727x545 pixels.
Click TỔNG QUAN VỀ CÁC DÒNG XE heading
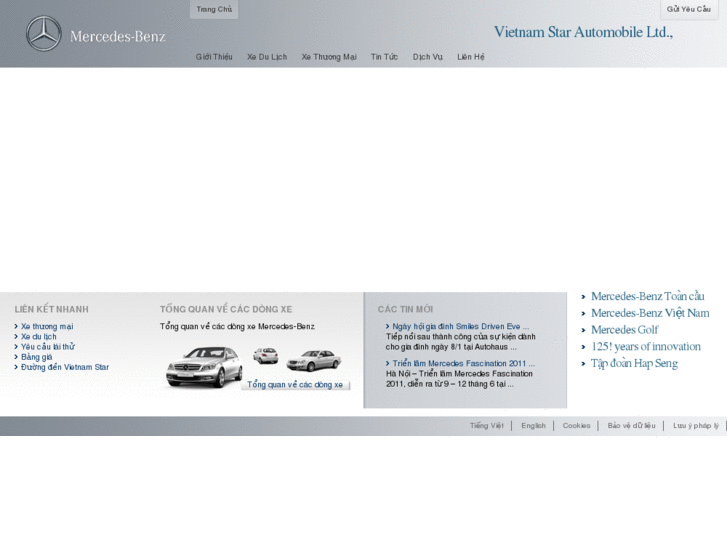coord(226,309)
